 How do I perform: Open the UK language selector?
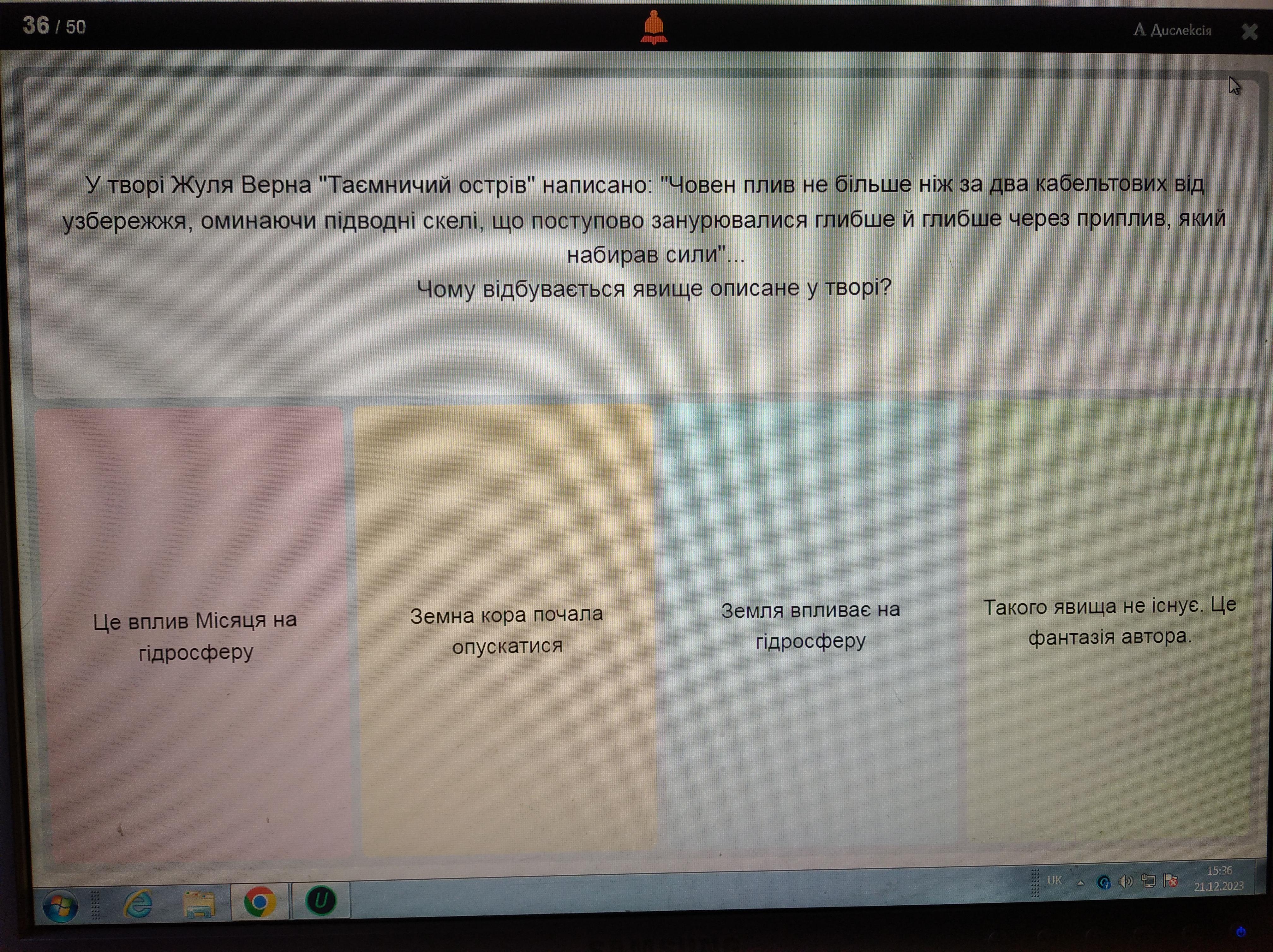1054,881
